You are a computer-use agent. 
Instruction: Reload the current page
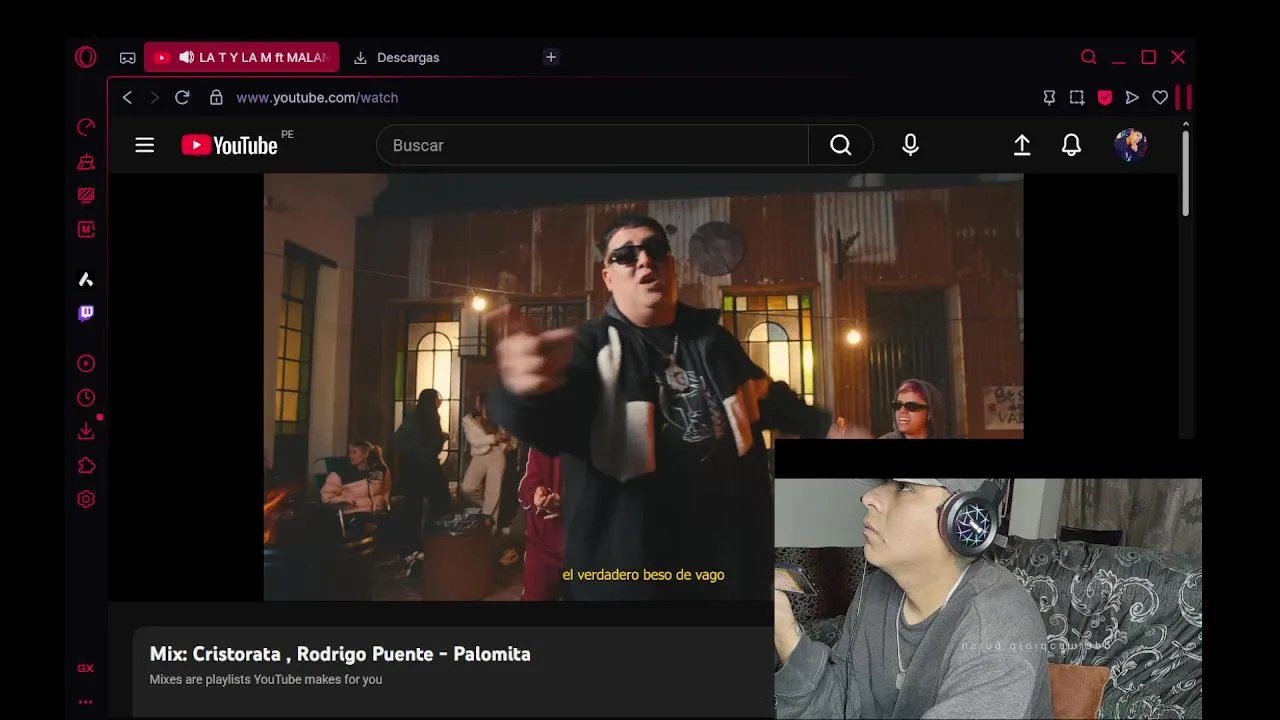click(x=182, y=97)
